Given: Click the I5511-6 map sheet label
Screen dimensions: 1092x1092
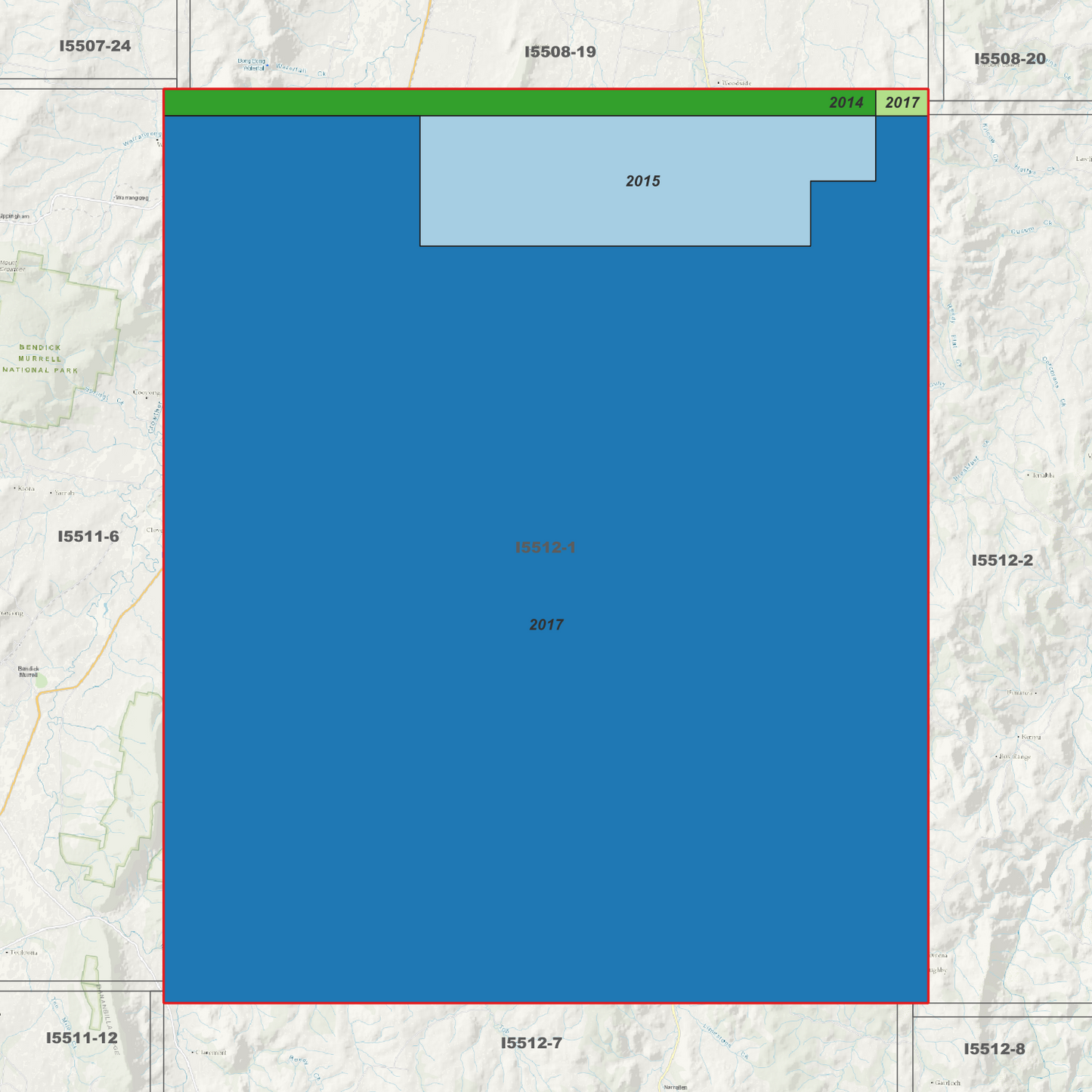Looking at the screenshot, I should tap(88, 537).
